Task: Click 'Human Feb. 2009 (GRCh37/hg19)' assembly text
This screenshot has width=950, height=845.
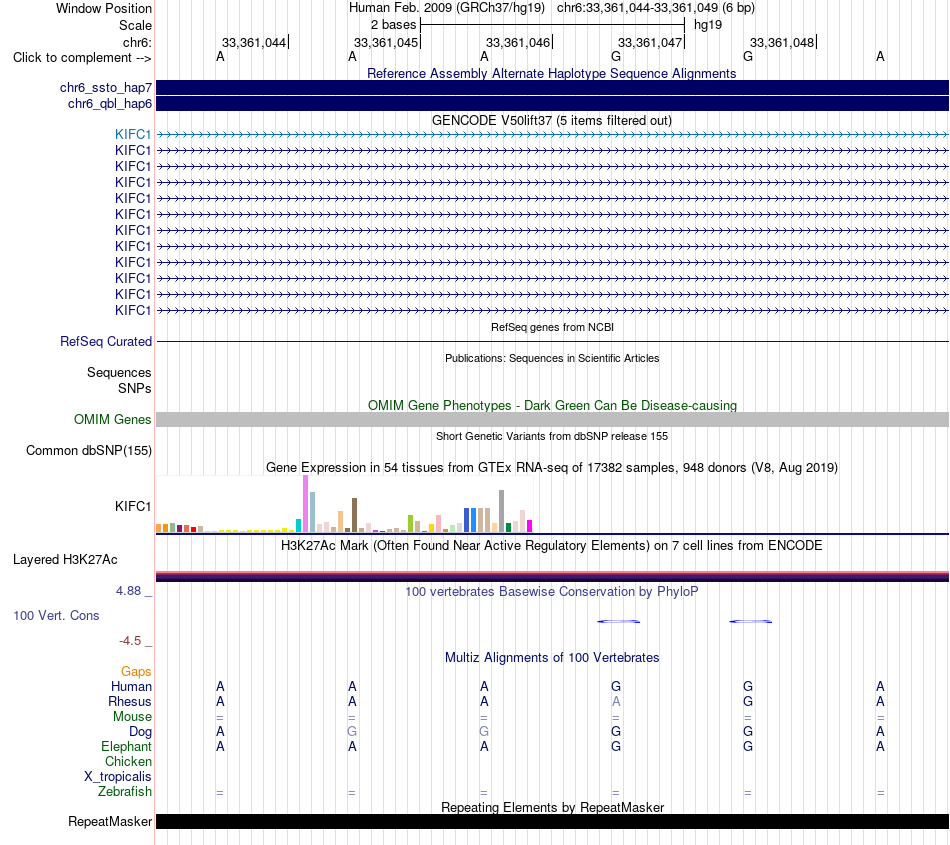Action: 447,8
